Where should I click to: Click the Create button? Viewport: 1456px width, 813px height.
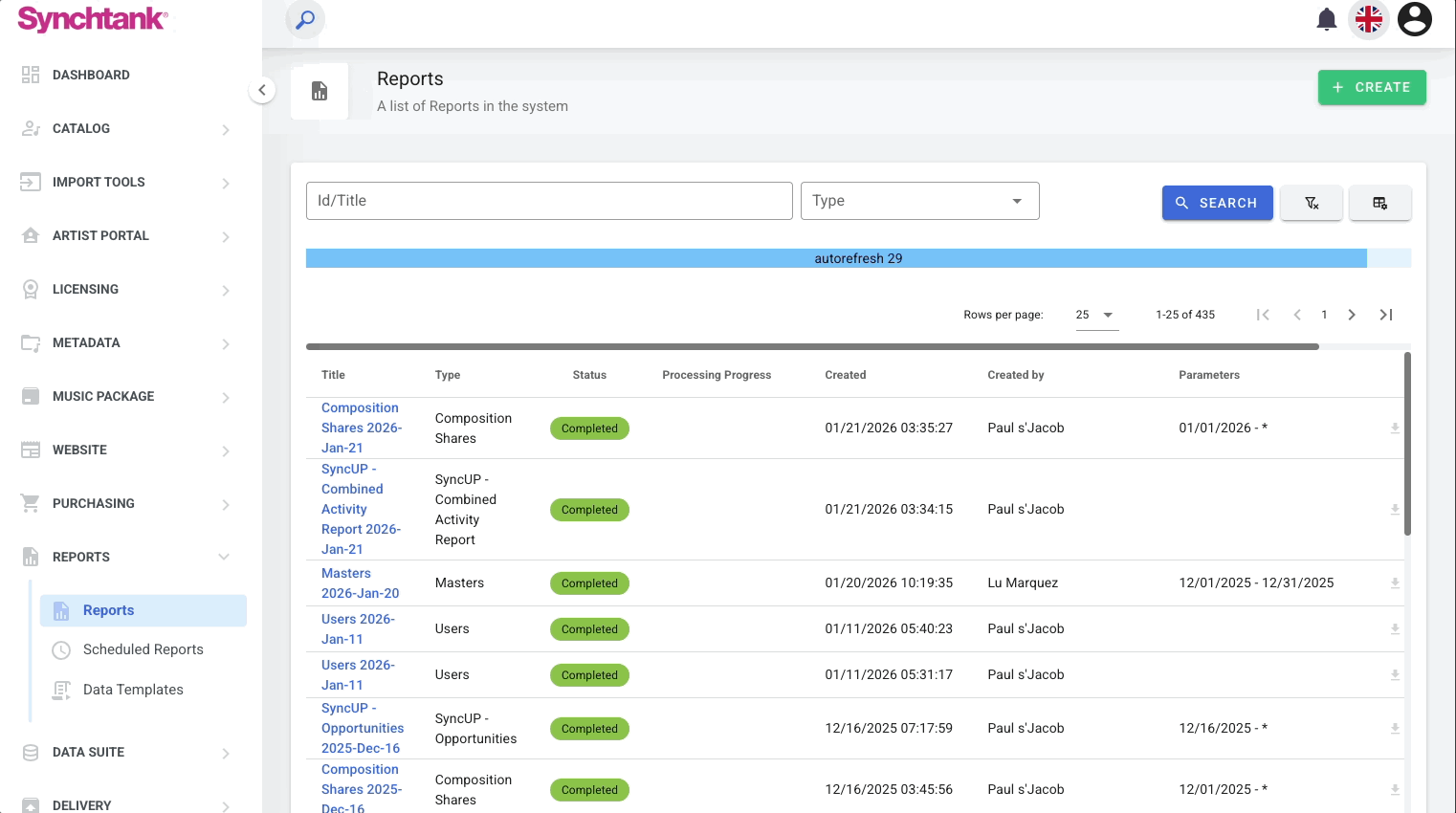coord(1372,87)
